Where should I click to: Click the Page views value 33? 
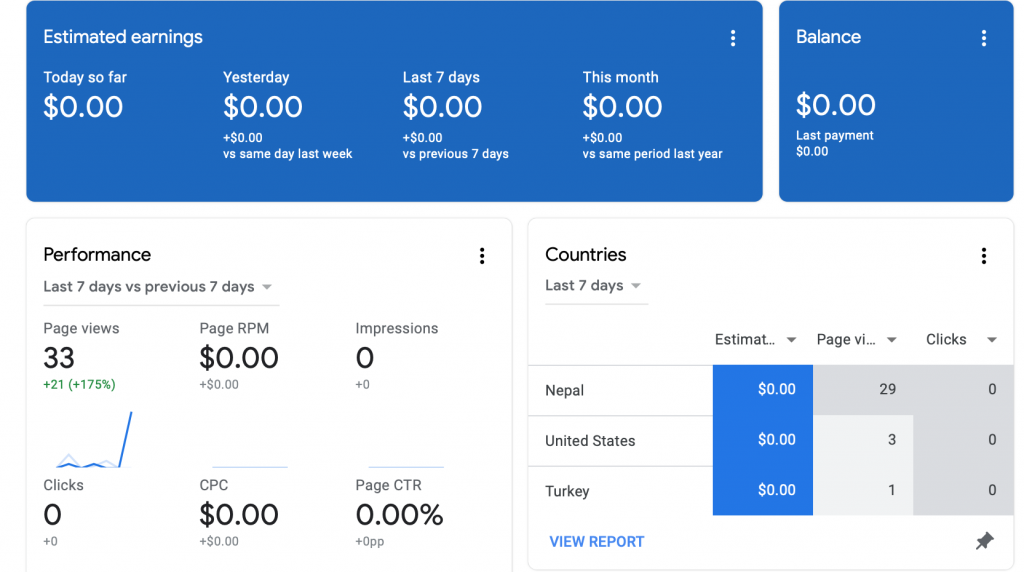(59, 358)
